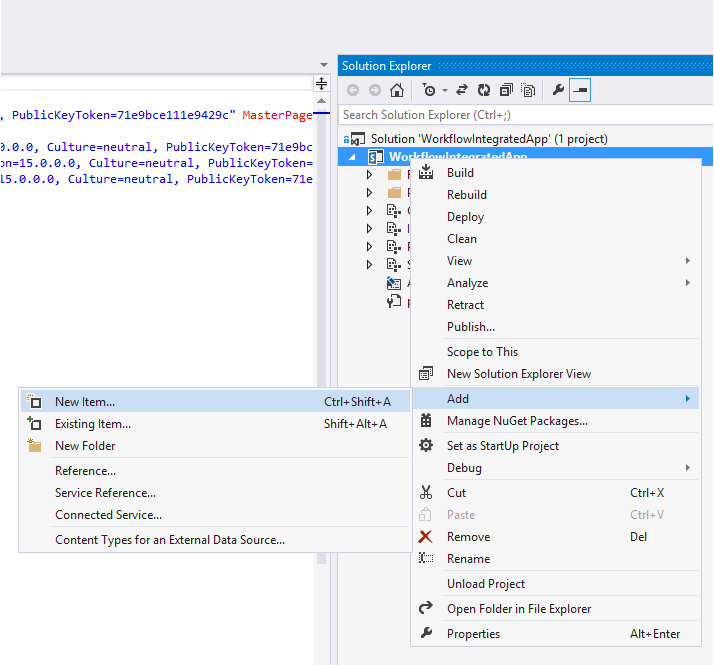
Task: Click the Refresh icon in Solution Explorer
Action: tap(484, 90)
